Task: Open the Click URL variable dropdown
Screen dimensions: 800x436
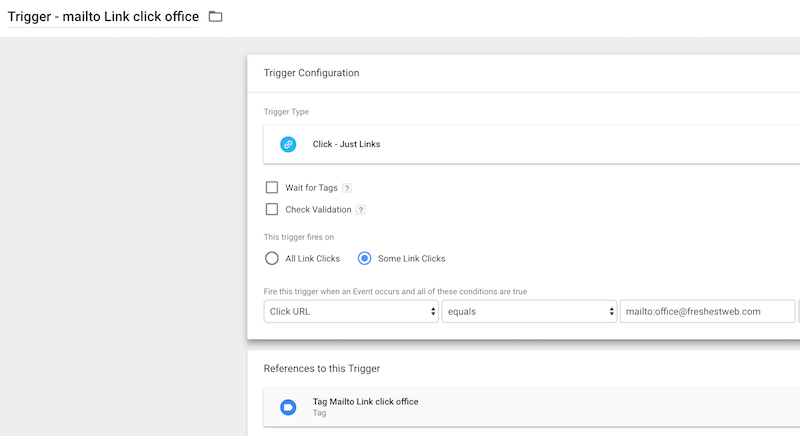Action: click(351, 311)
